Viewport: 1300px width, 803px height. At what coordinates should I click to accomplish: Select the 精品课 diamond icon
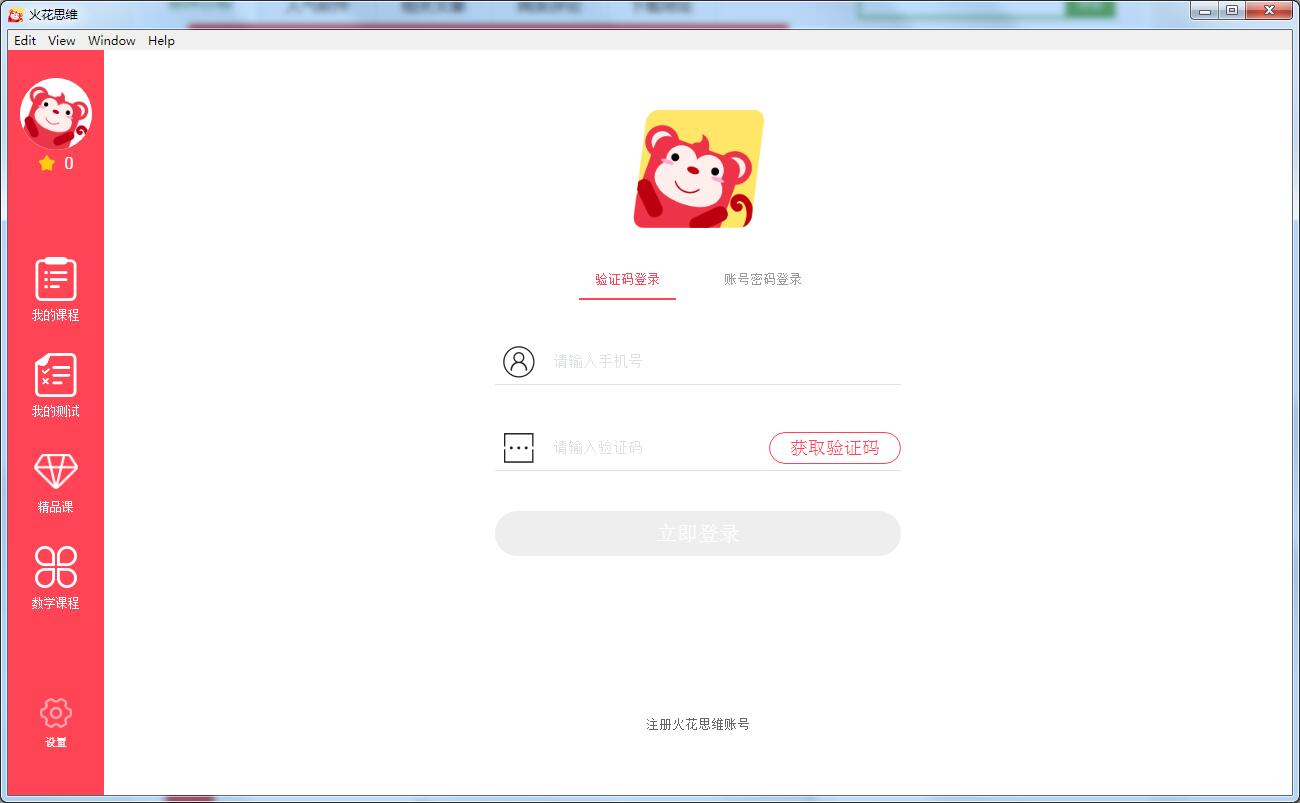pyautogui.click(x=55, y=478)
